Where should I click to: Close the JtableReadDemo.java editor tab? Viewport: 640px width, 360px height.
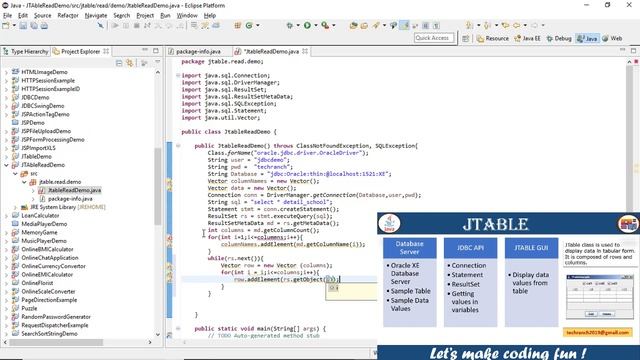(305, 51)
